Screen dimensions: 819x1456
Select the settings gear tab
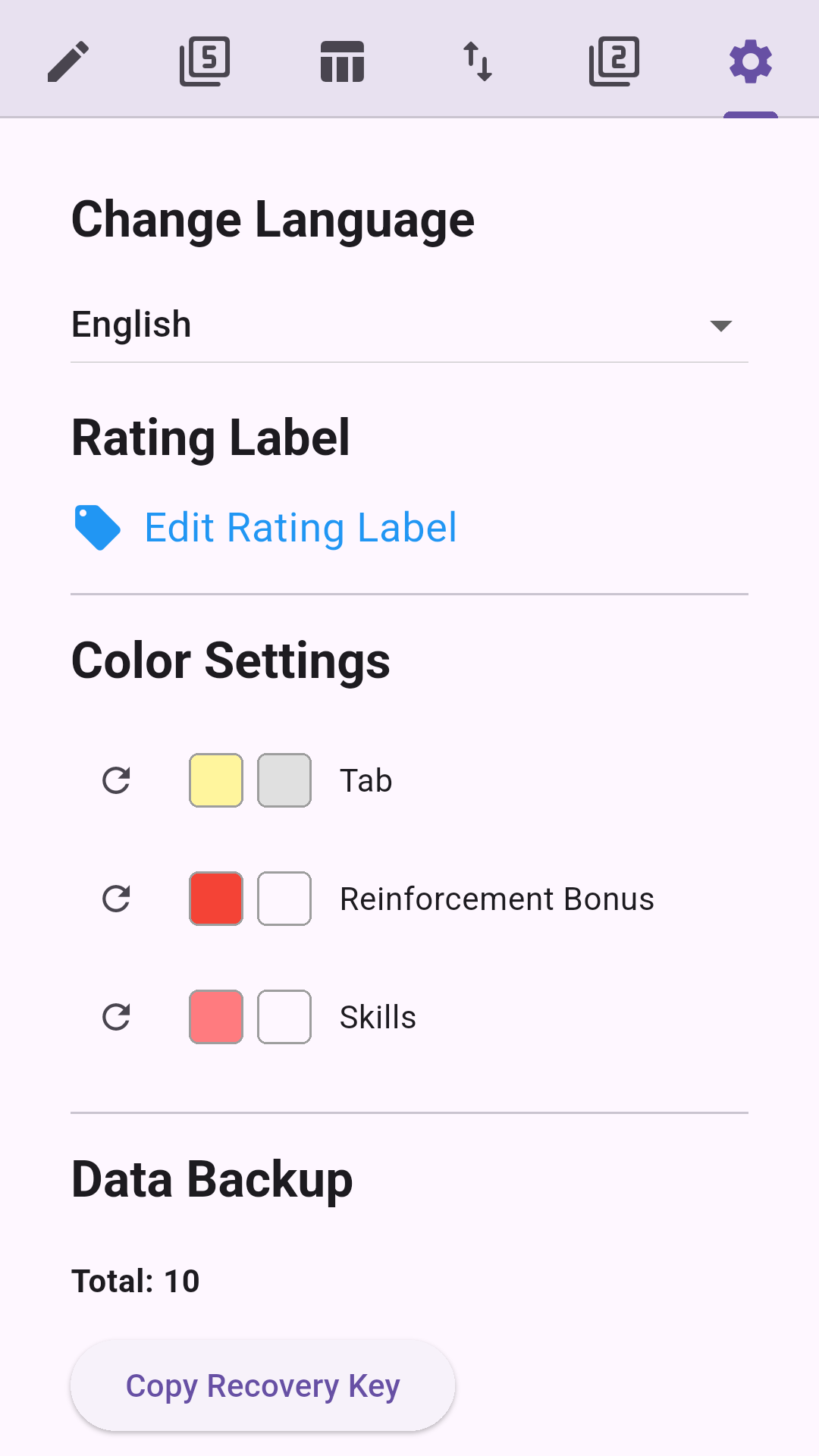click(x=751, y=61)
